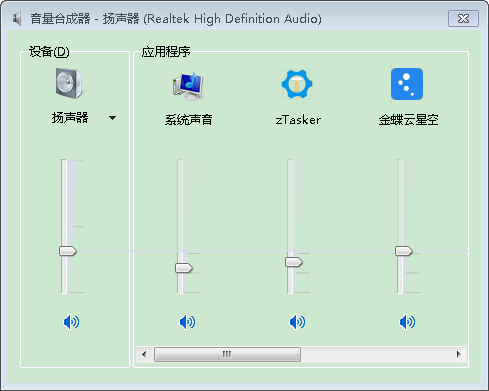Screen dimensions: 489x391
Task: Mute the zTasker application
Action: tap(297, 322)
